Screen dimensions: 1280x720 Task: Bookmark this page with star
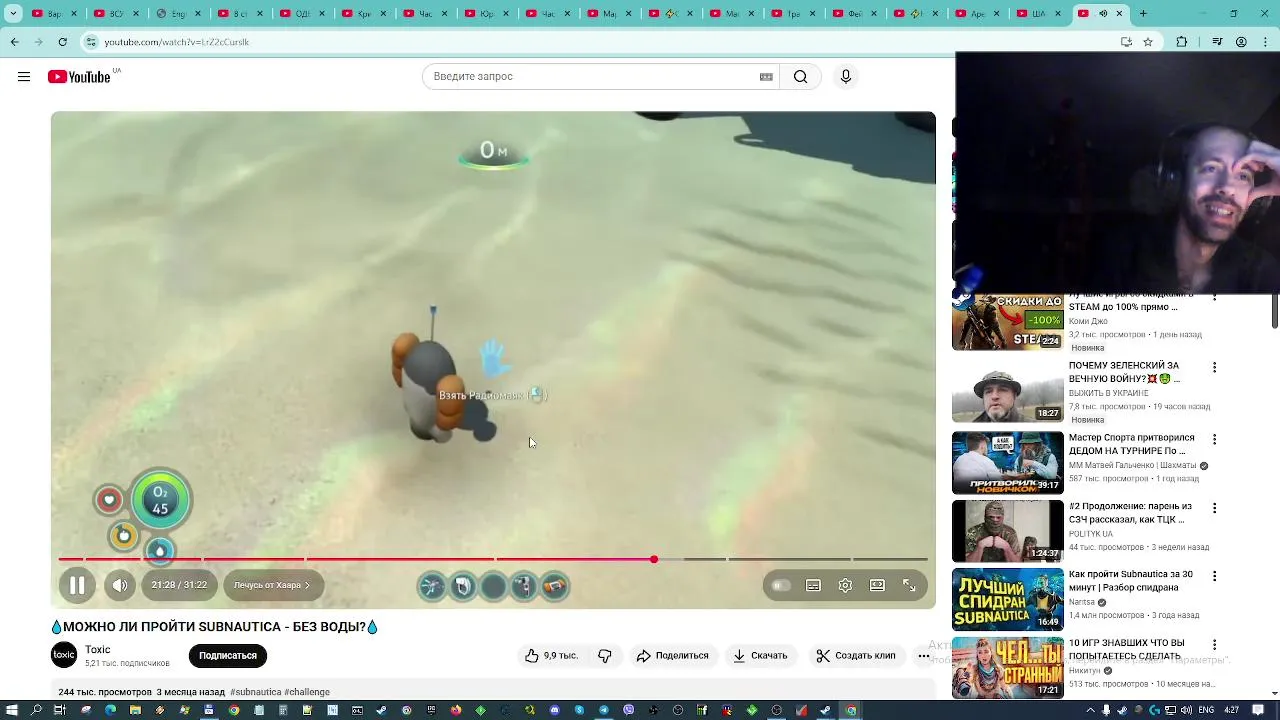click(1148, 42)
